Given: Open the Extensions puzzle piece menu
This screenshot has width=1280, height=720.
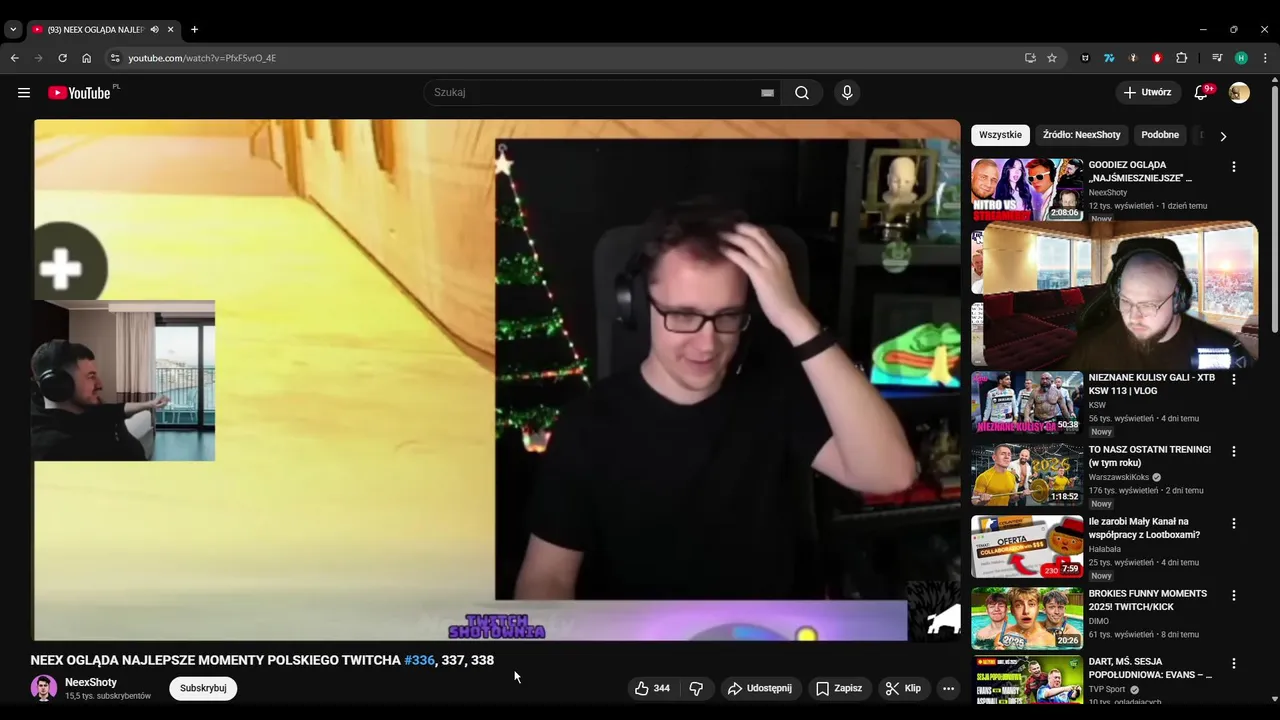Looking at the screenshot, I should point(1181,58).
